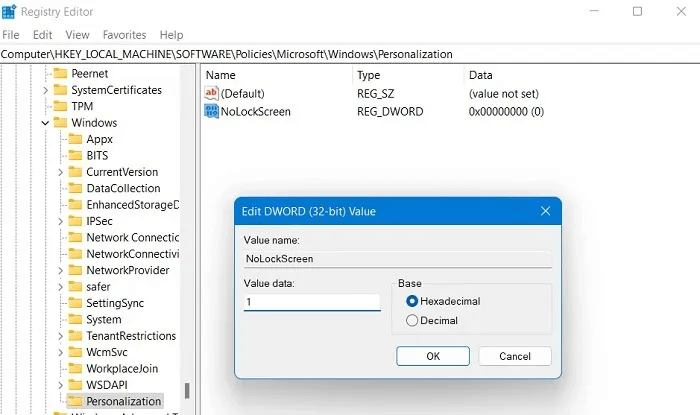Click the NoLockScreen DWORD value icon
This screenshot has height=415, width=700.
pyautogui.click(x=211, y=111)
